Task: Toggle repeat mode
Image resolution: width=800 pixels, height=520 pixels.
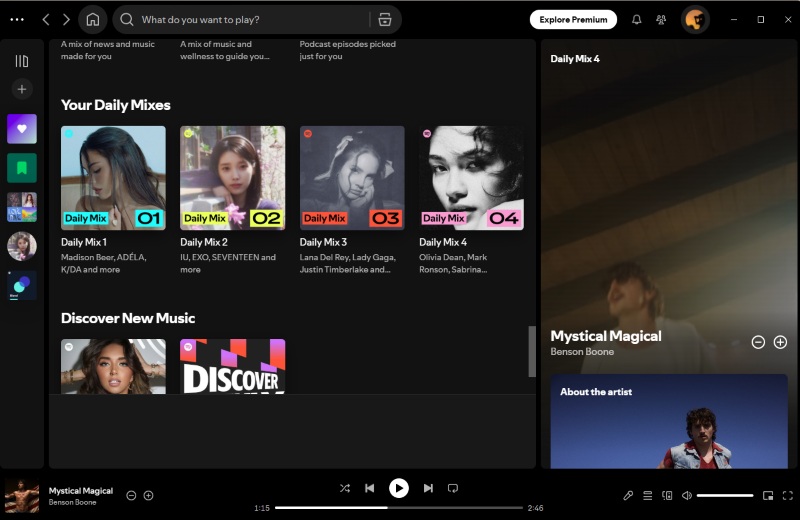Action: pos(453,488)
